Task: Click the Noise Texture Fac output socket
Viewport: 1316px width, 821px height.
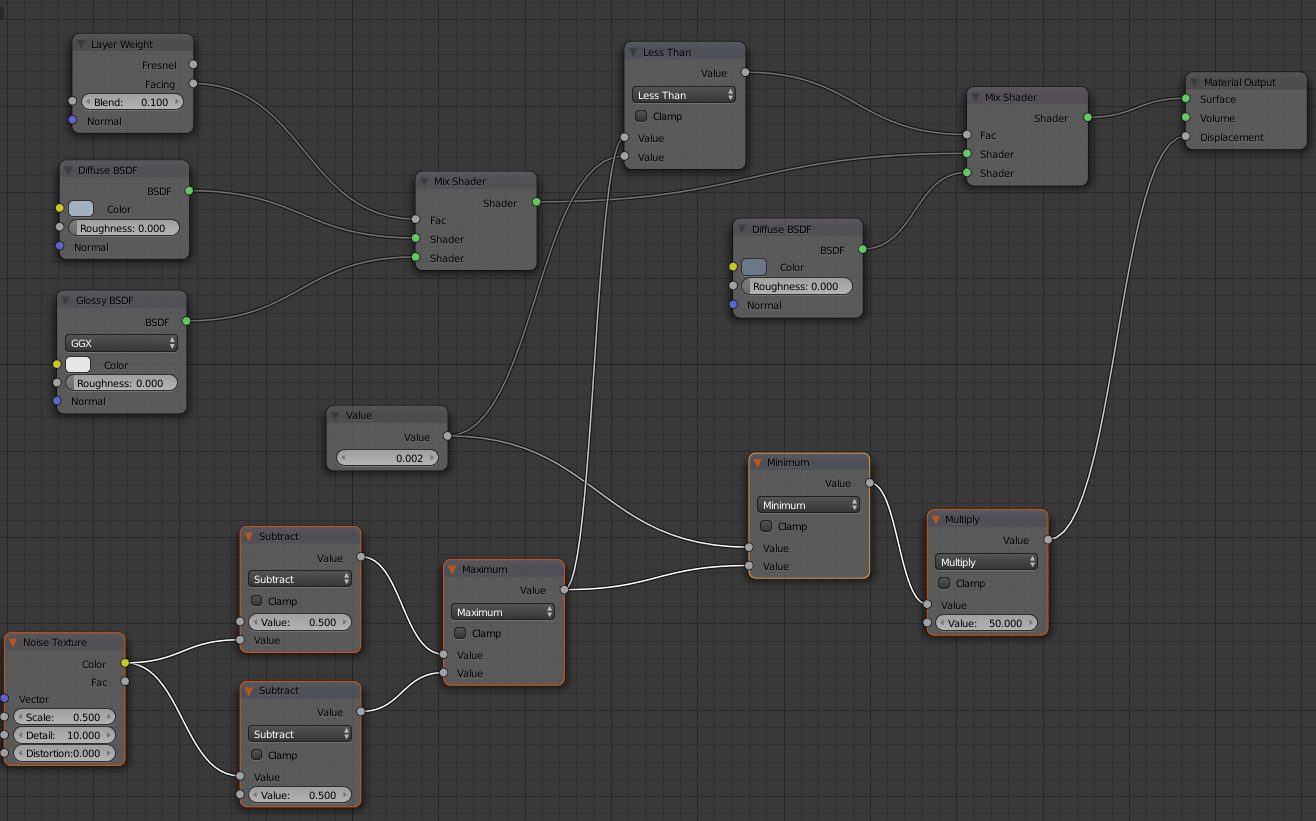Action: point(125,682)
